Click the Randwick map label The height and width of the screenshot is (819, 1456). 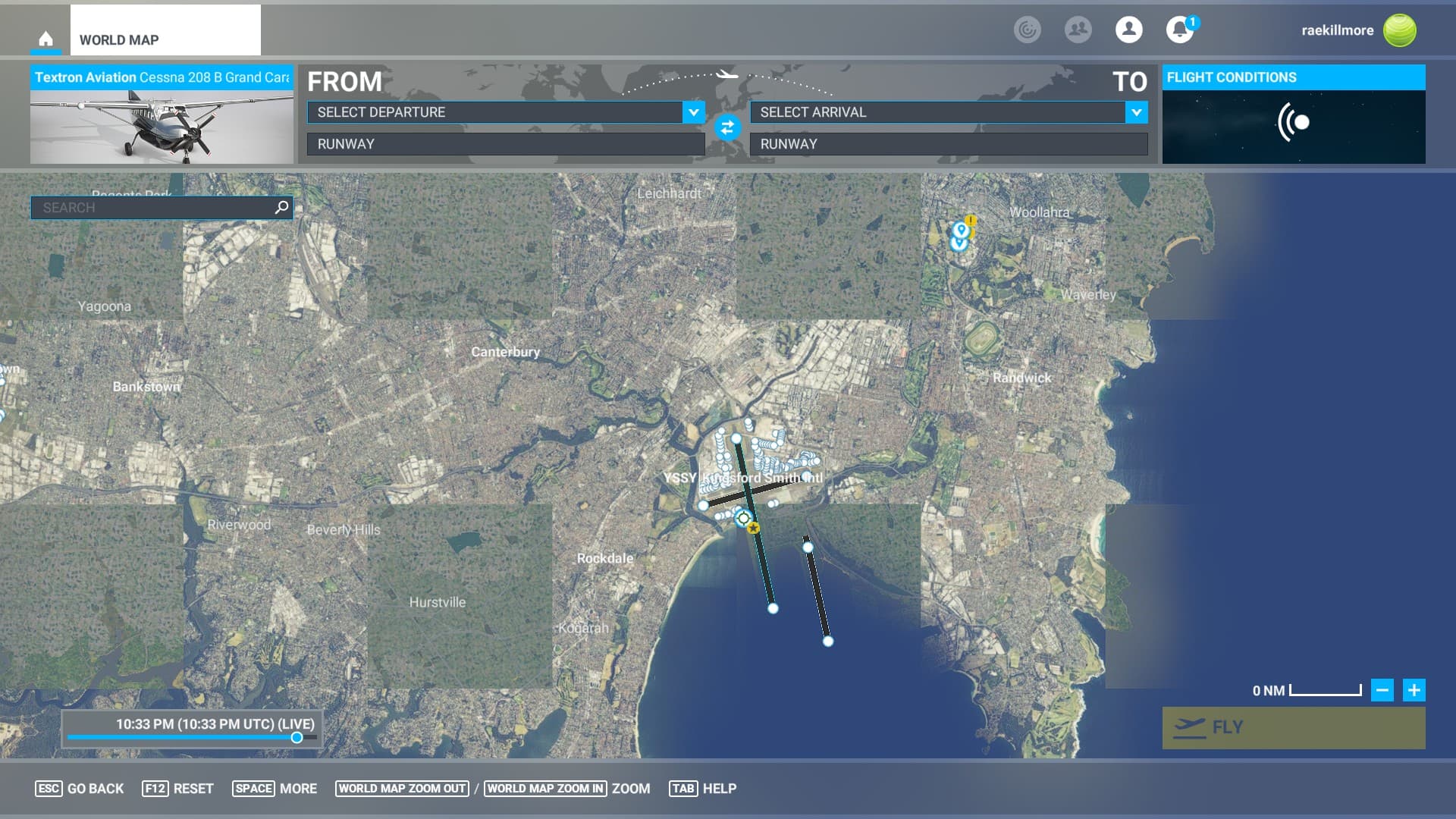pyautogui.click(x=1022, y=378)
